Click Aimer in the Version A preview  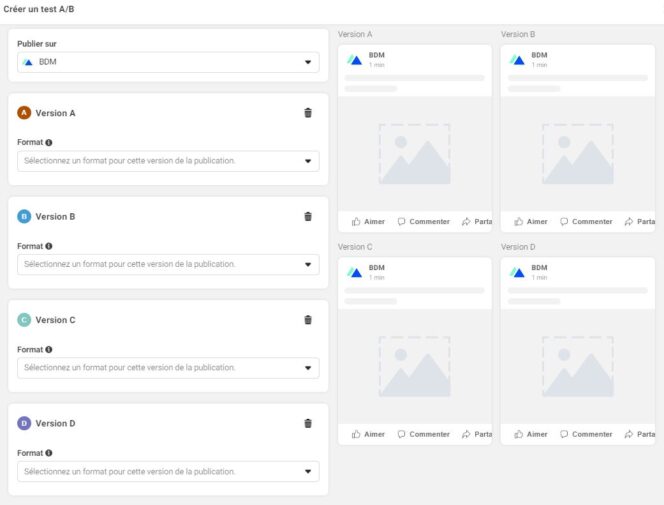click(368, 221)
